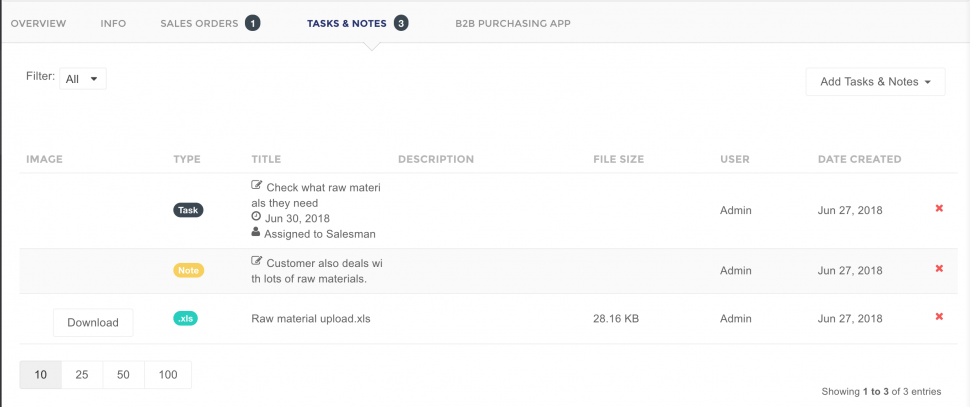Delete the Task row with red X
Viewport: 970px width, 407px height.
938,208
